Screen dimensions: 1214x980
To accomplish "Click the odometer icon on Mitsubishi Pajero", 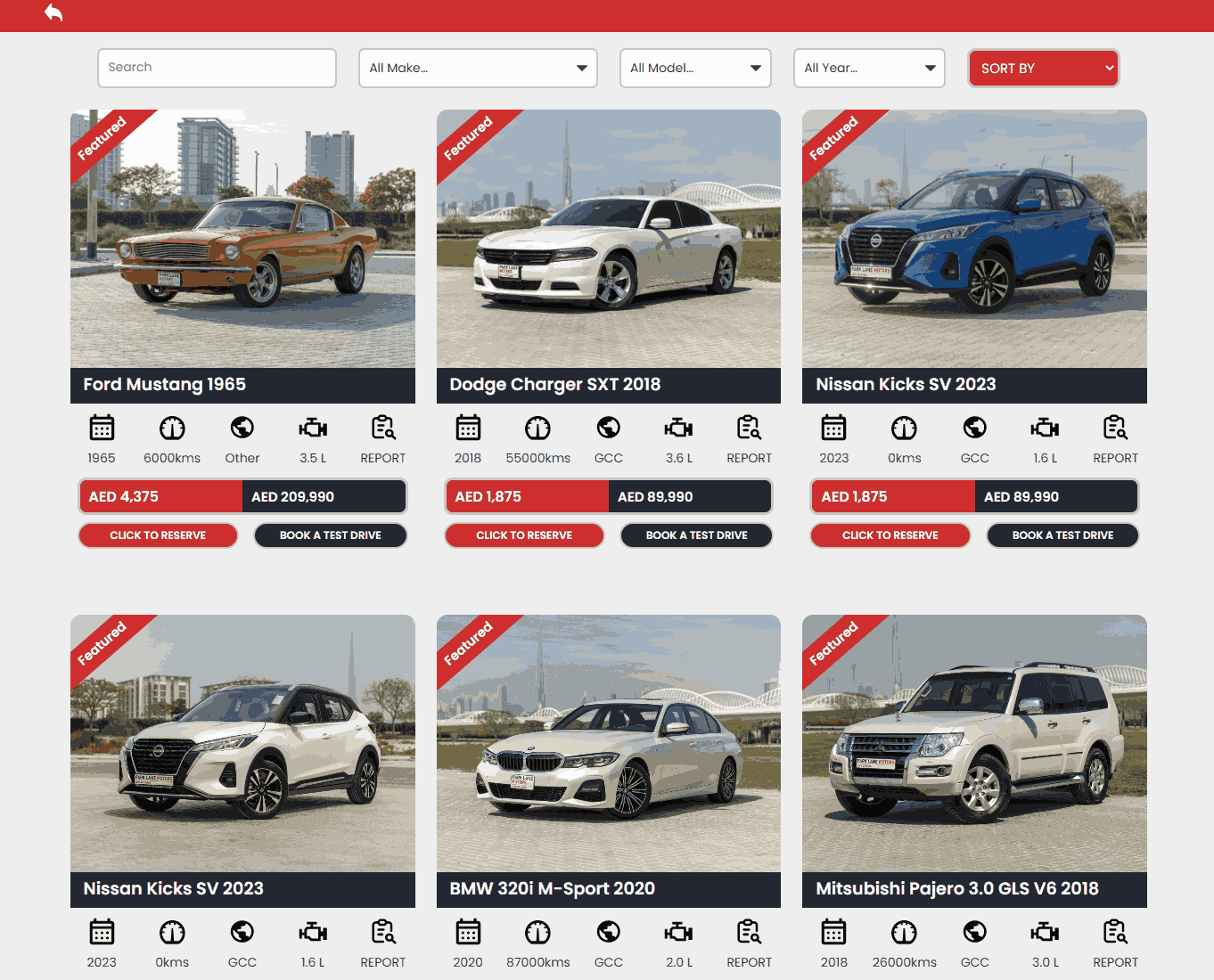I will tap(904, 932).
